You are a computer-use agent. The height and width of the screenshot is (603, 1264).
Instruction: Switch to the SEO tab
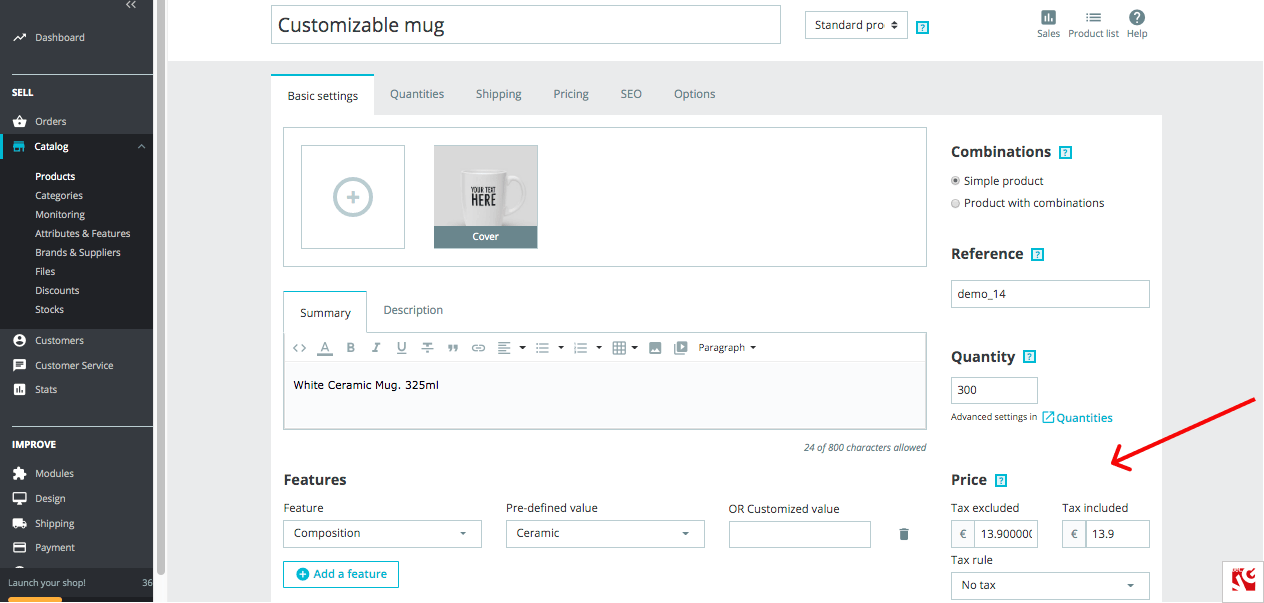(x=631, y=94)
